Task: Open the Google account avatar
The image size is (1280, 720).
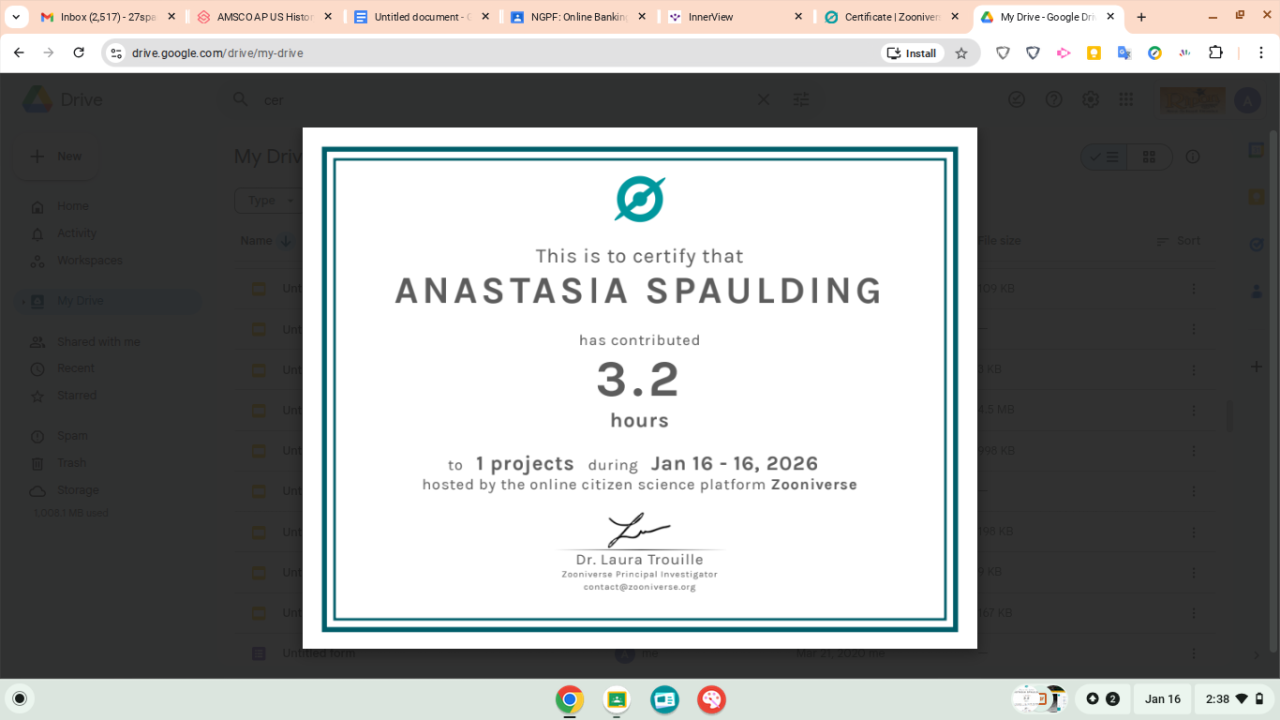Action: click(1247, 100)
